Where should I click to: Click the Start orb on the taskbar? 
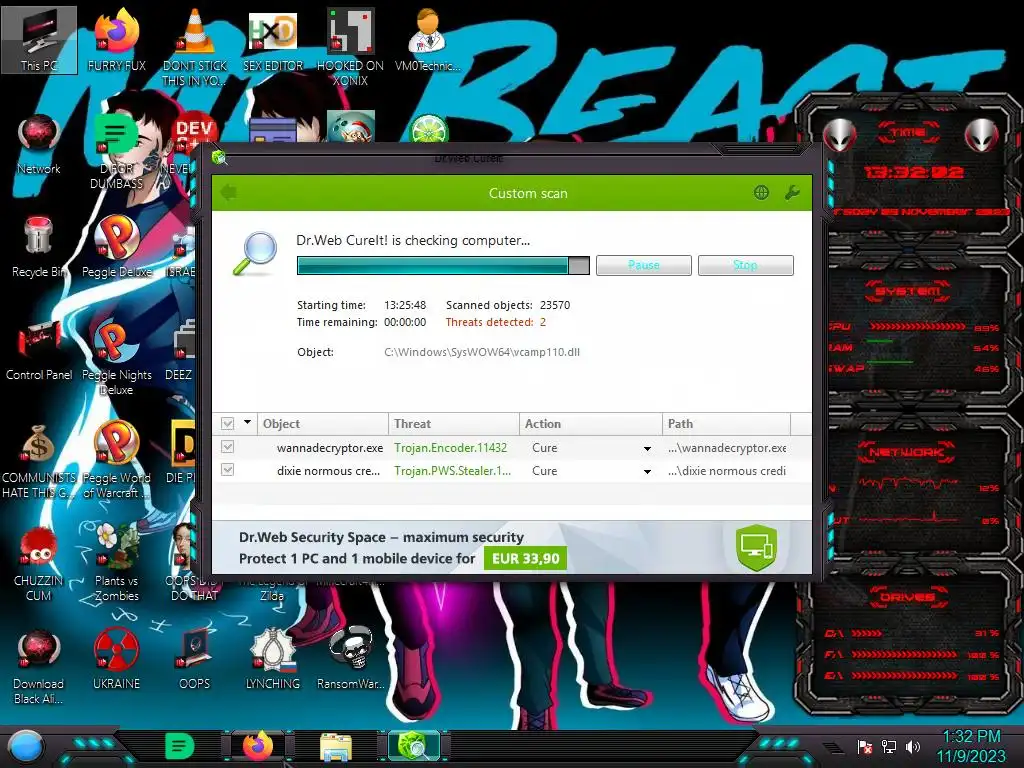[x=25, y=746]
